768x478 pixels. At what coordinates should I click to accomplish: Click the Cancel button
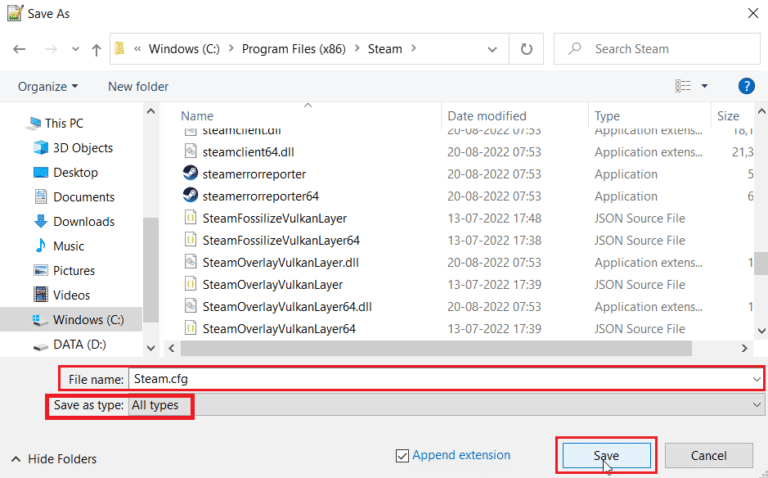[x=708, y=455]
